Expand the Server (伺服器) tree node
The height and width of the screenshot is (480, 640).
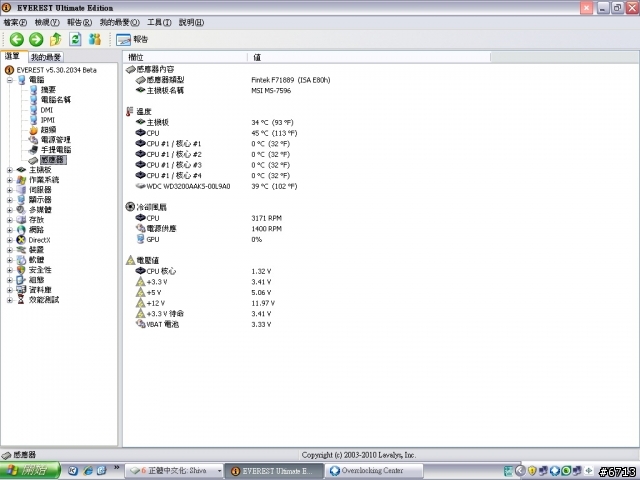point(10,190)
